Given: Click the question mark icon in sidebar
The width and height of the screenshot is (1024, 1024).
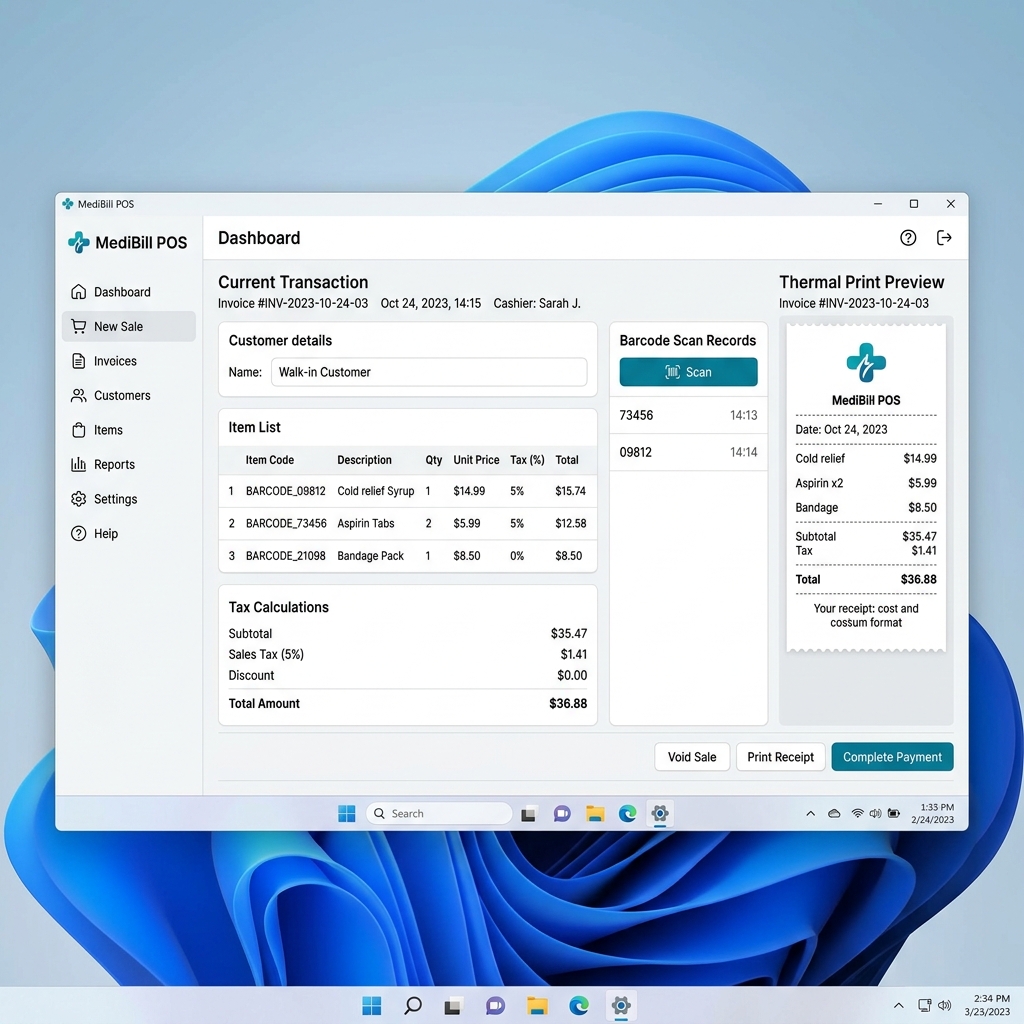Looking at the screenshot, I should point(78,534).
